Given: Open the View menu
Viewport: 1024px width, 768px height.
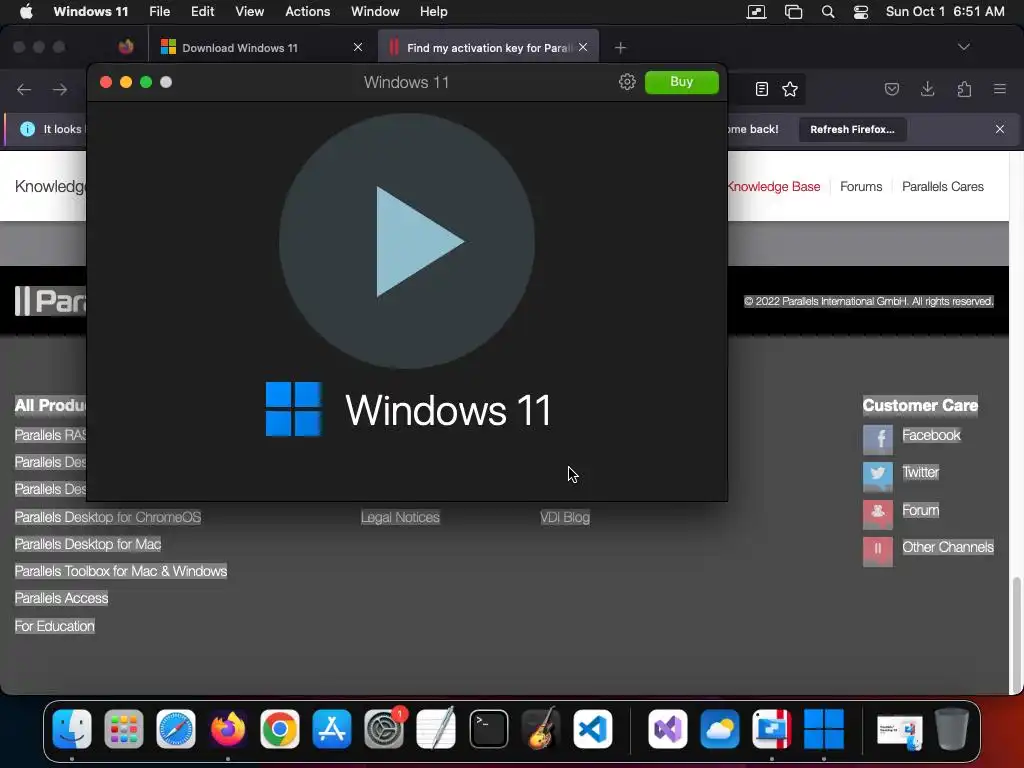Looking at the screenshot, I should (249, 12).
